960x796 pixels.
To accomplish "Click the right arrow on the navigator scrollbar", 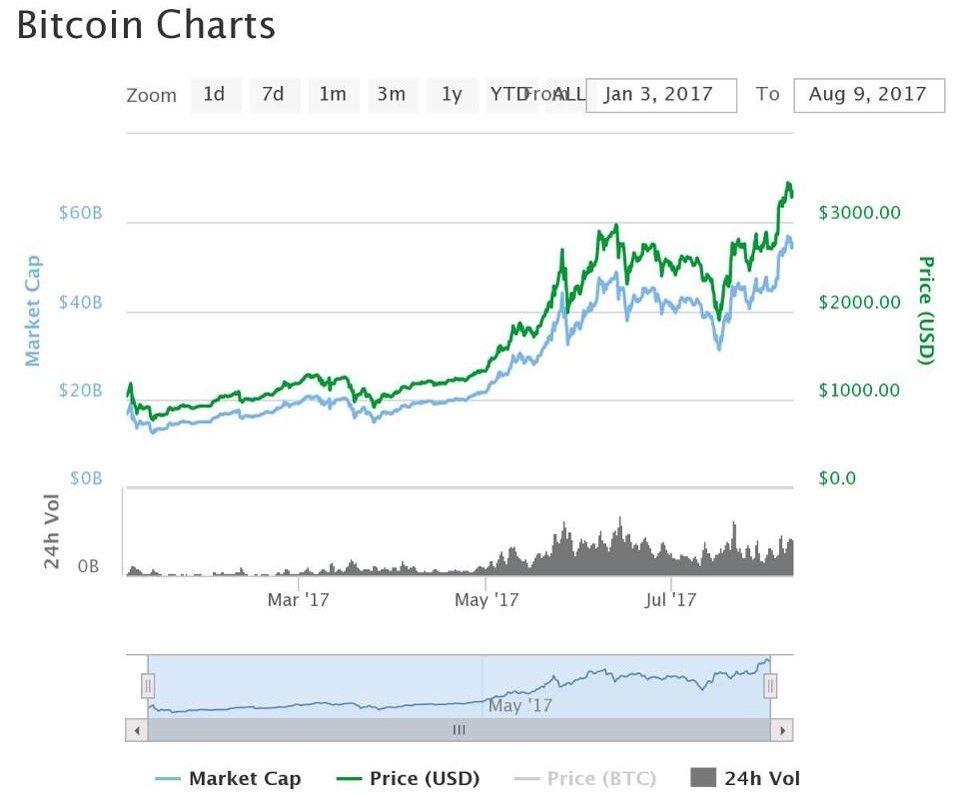I will coord(784,730).
